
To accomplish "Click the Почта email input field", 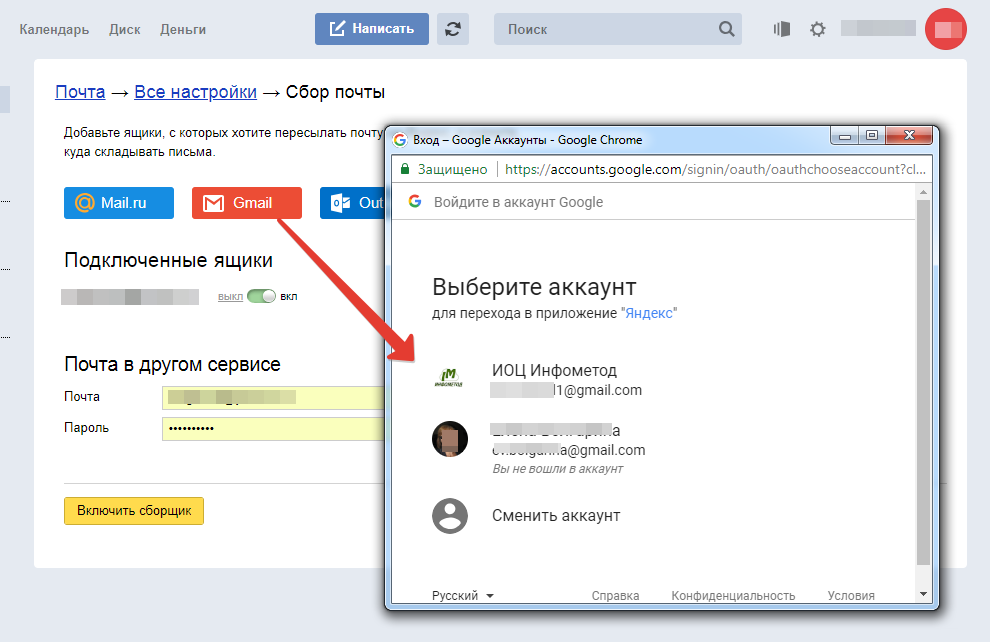I will click(273, 397).
